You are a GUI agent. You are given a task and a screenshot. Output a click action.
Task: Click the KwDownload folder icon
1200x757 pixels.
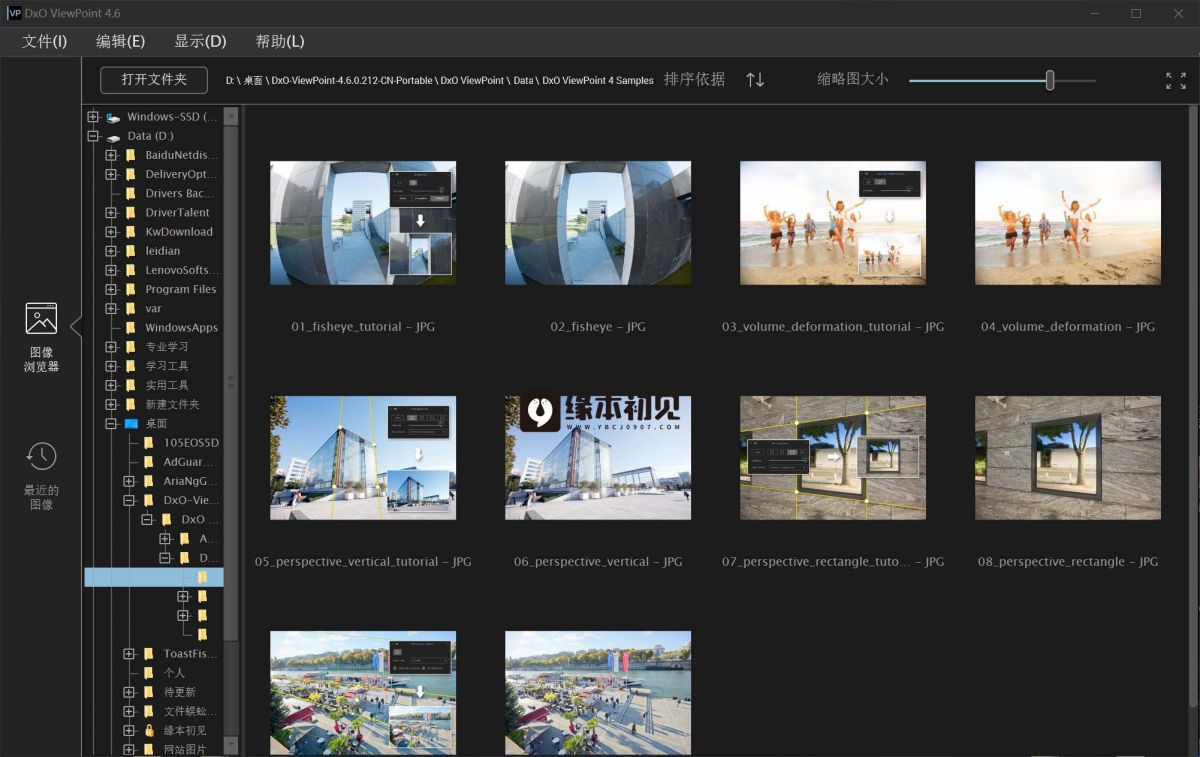[131, 231]
